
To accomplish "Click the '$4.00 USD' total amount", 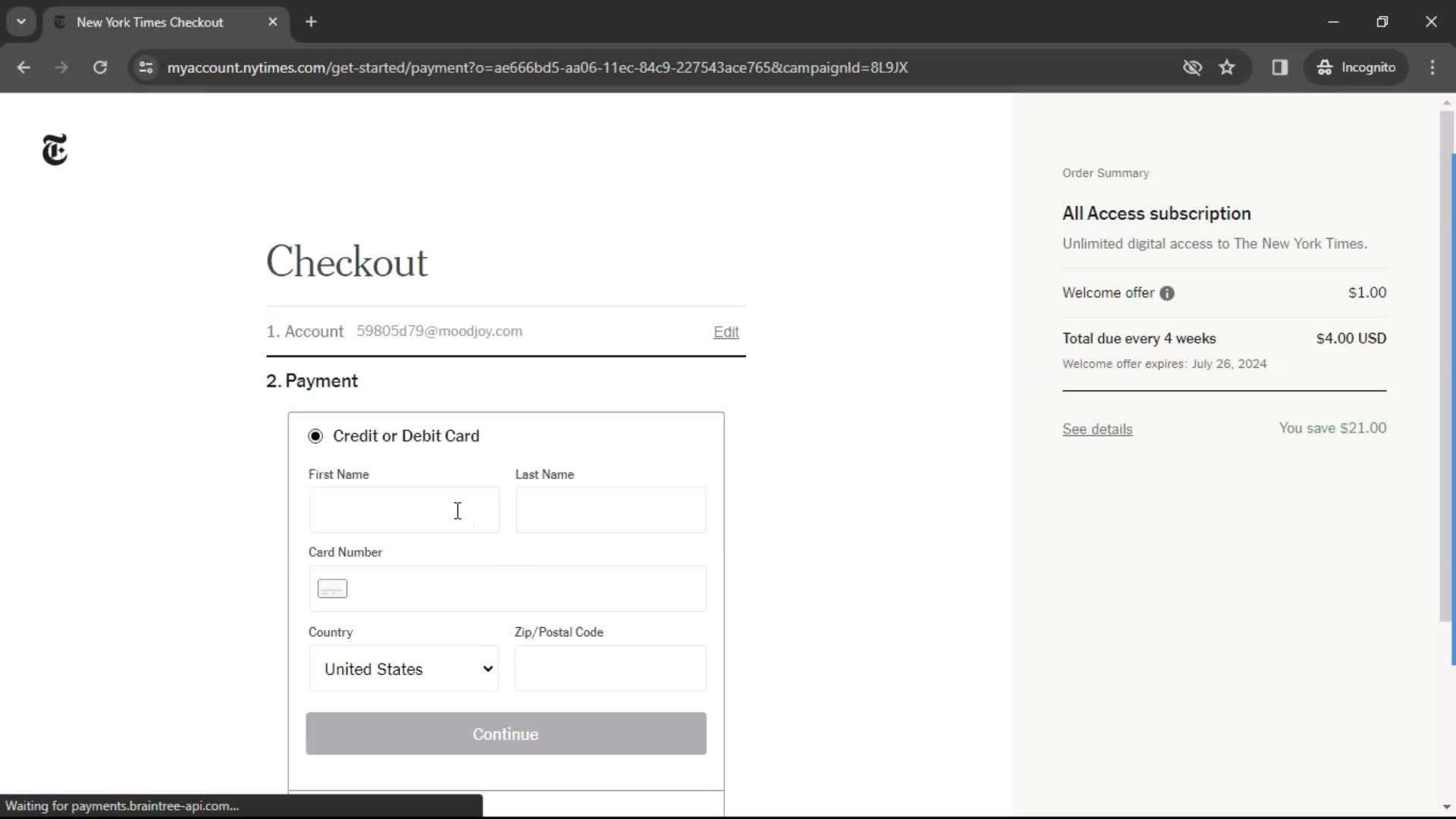I will coord(1351,339).
